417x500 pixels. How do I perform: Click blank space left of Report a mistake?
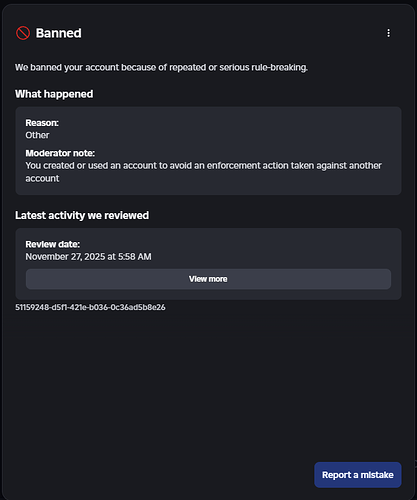click(167, 475)
